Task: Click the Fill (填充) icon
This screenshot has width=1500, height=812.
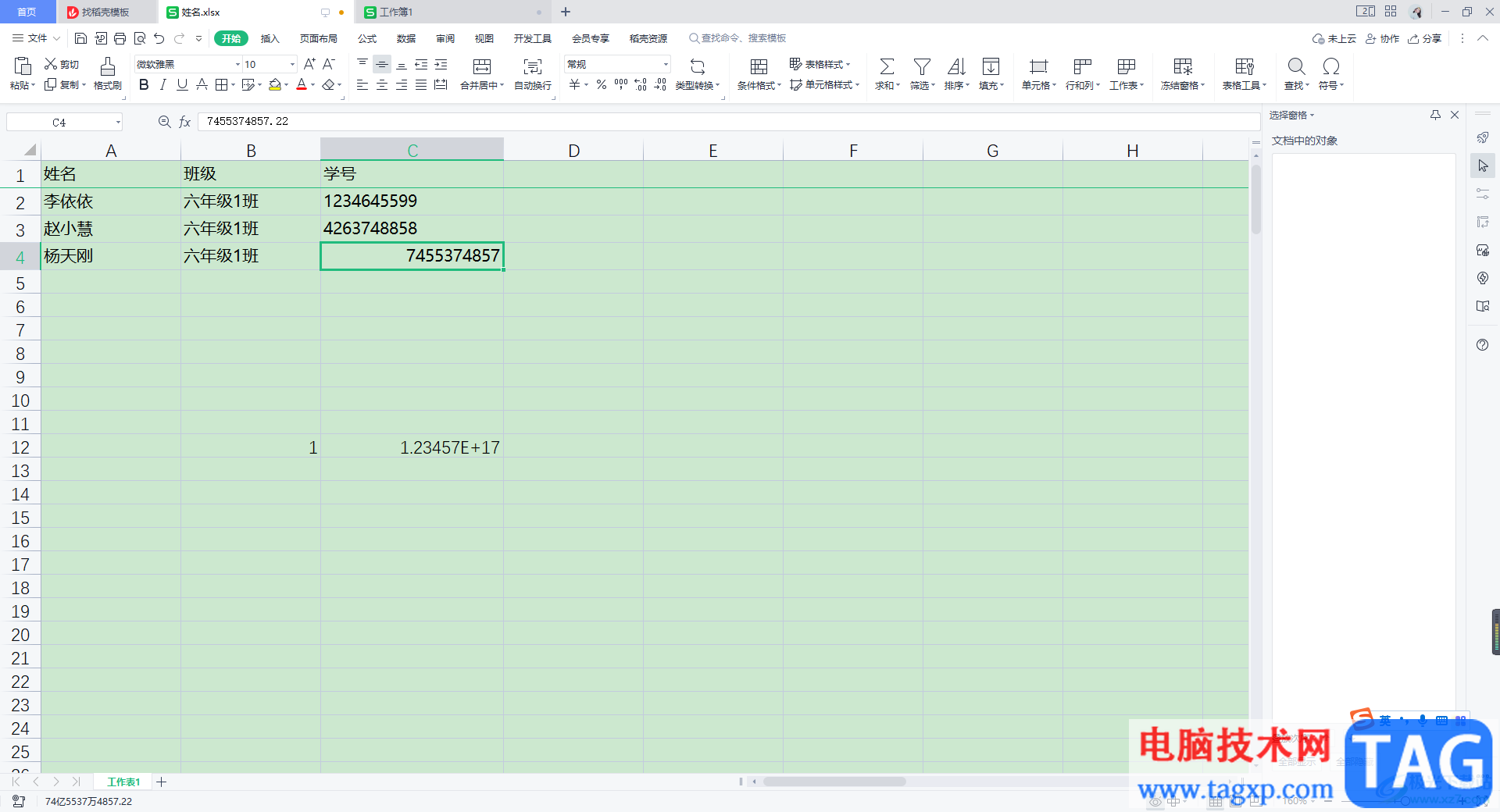Action: coord(991,66)
